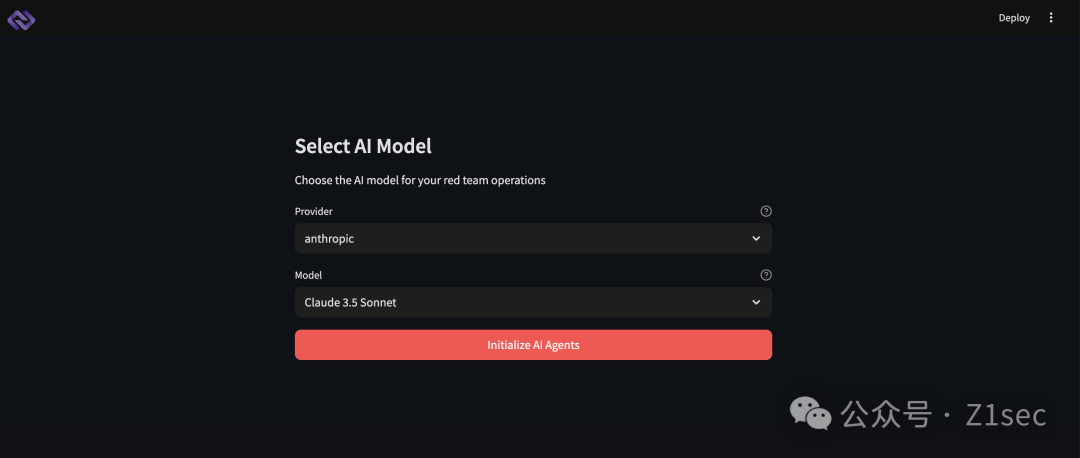The height and width of the screenshot is (458, 1080).
Task: Click the selected value 'Claude 3.5 Sonnet'
Action: (351, 302)
